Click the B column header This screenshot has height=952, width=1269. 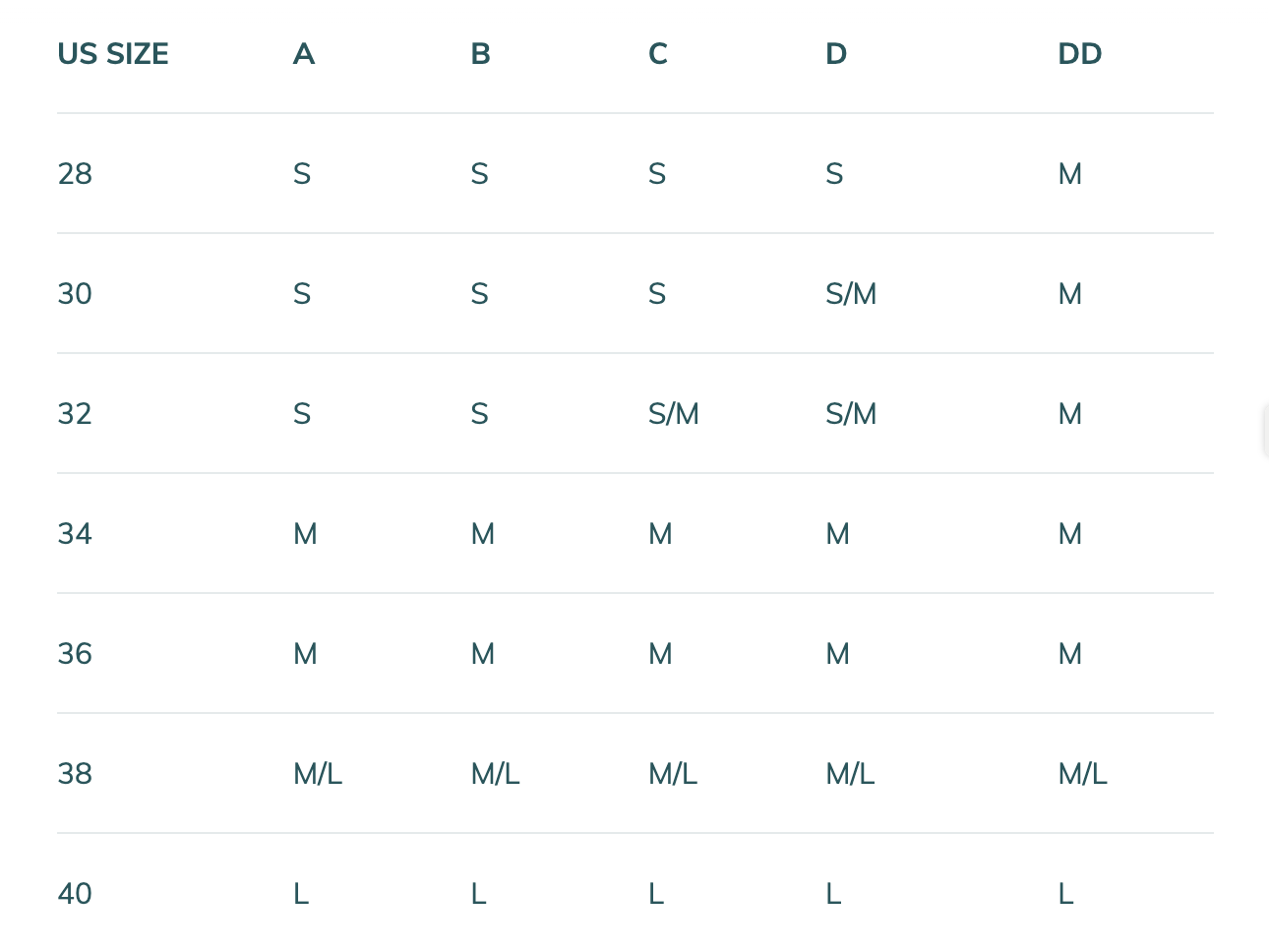480,54
